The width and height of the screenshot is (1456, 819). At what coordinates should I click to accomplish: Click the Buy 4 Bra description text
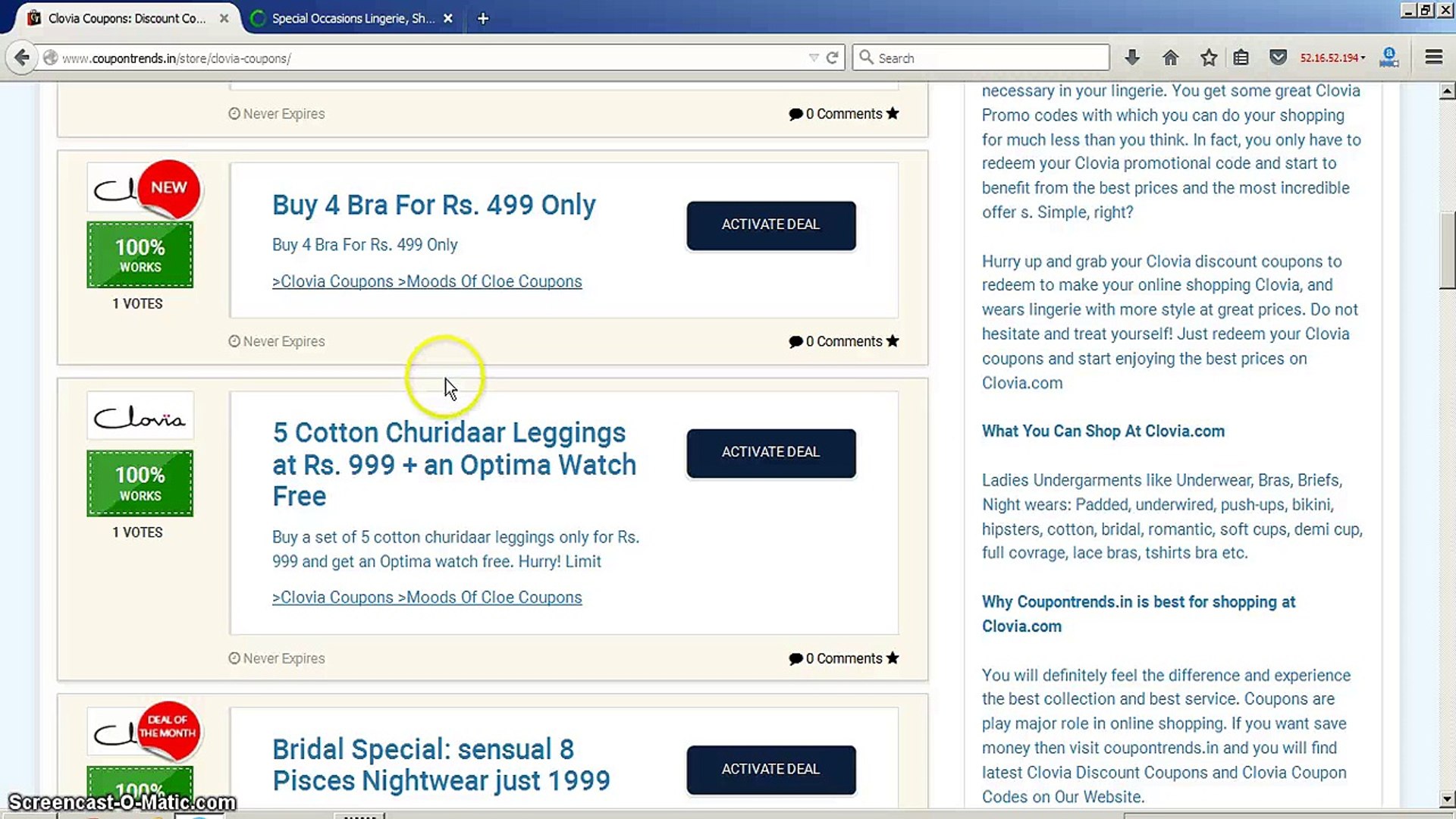coord(365,245)
